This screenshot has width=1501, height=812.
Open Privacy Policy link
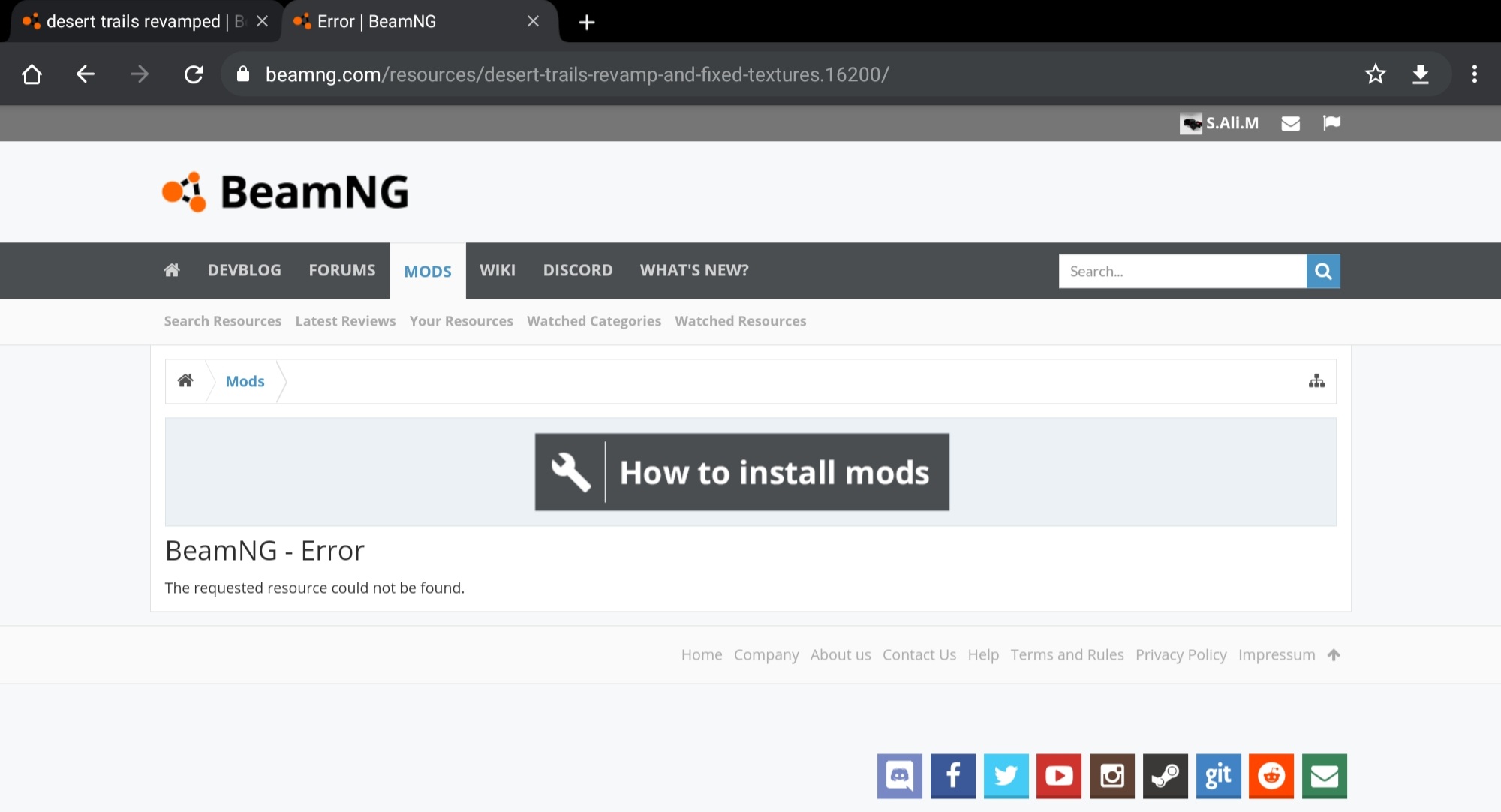click(1181, 654)
